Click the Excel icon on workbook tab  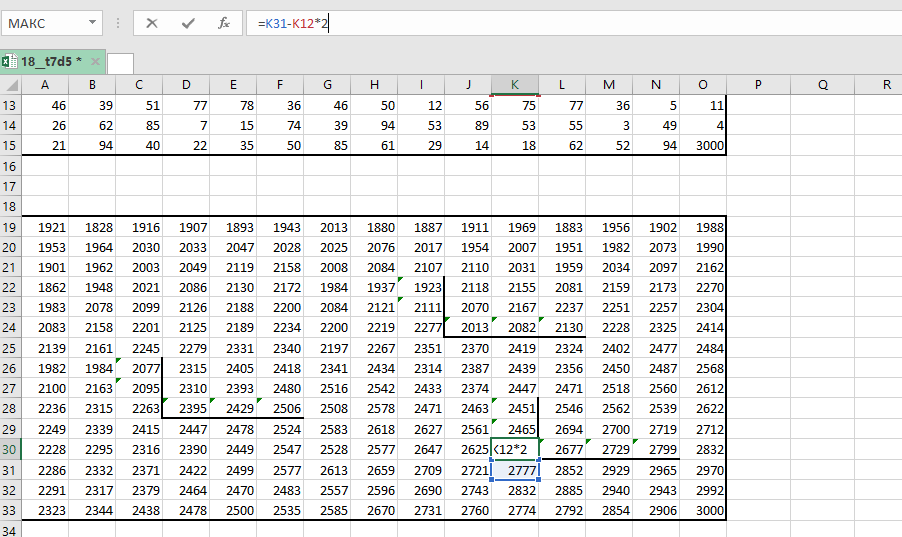pos(9,62)
